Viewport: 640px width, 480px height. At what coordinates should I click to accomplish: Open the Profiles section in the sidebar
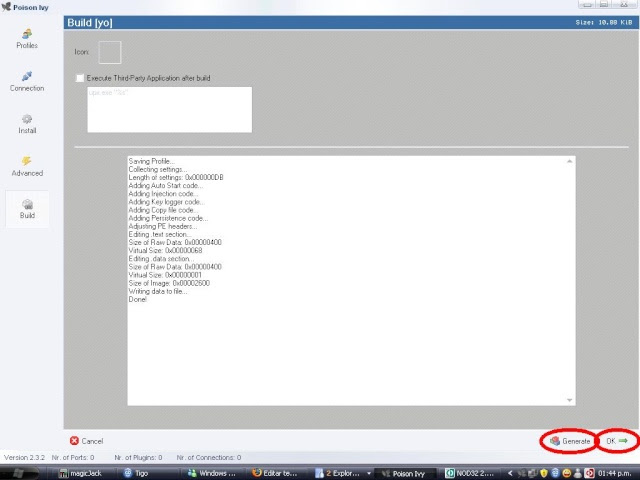(x=27, y=39)
